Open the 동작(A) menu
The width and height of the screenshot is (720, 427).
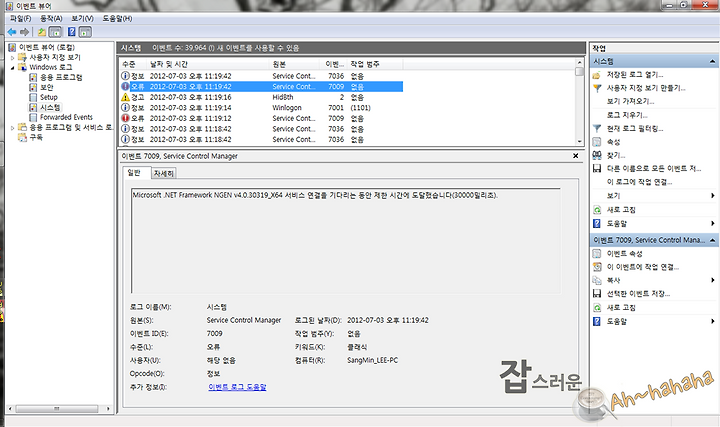pos(51,18)
